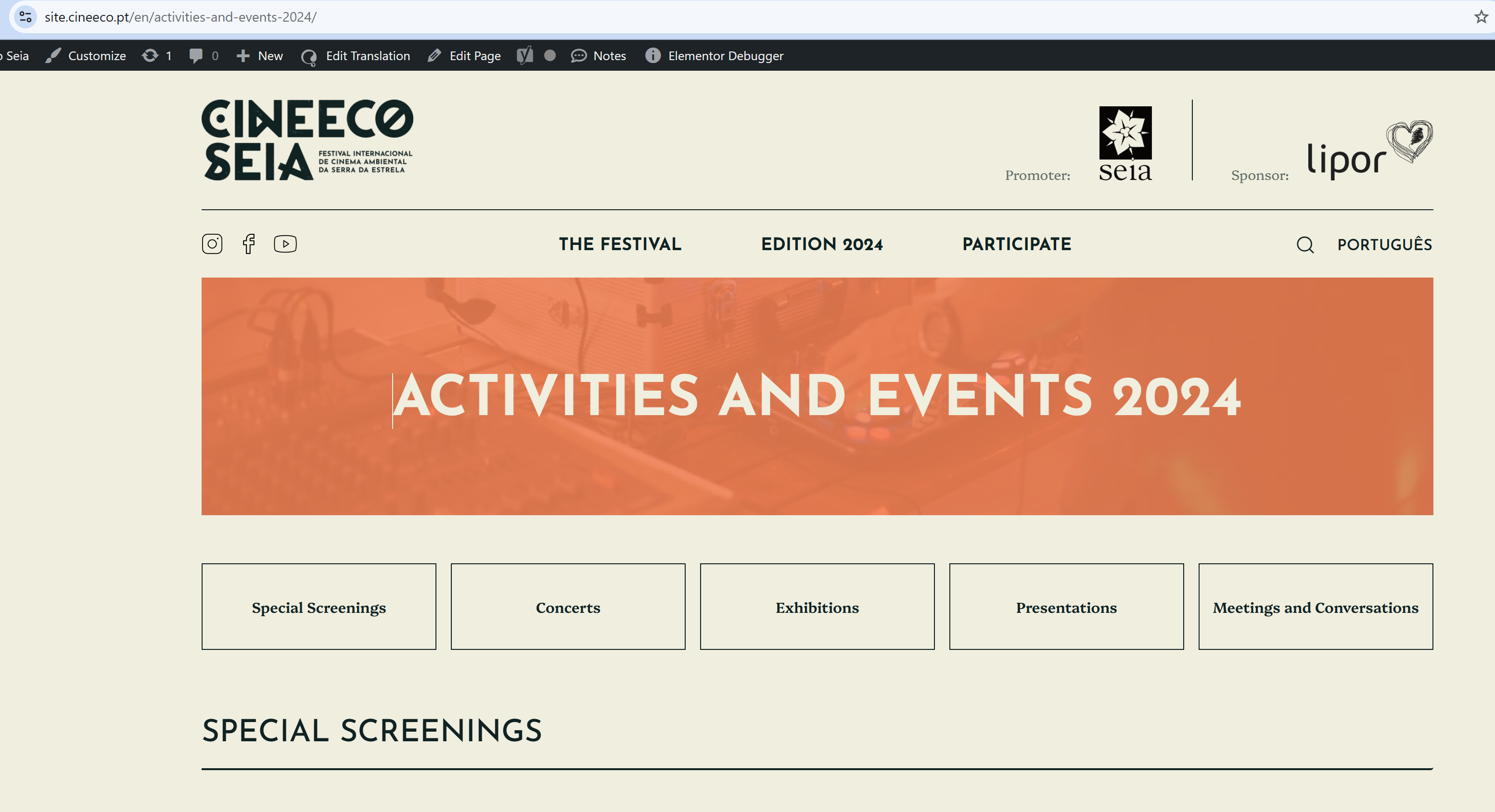Click the Notes speech bubble icon
This screenshot has width=1495, height=812.
click(579, 56)
